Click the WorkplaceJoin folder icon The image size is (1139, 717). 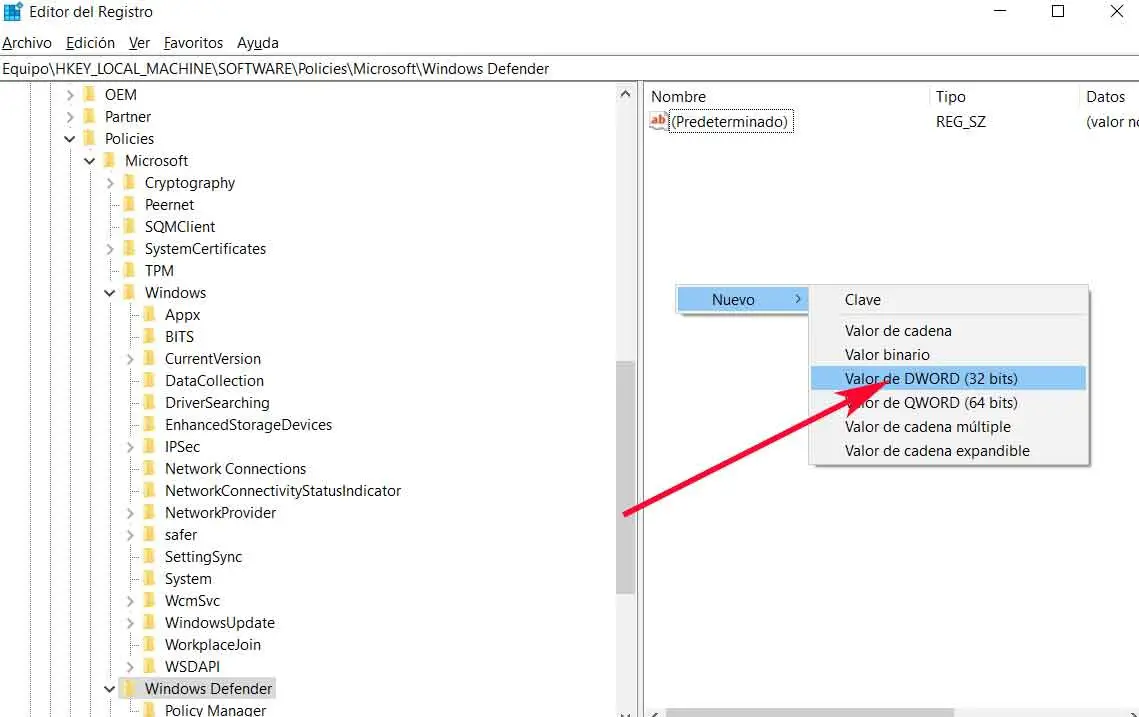point(150,644)
